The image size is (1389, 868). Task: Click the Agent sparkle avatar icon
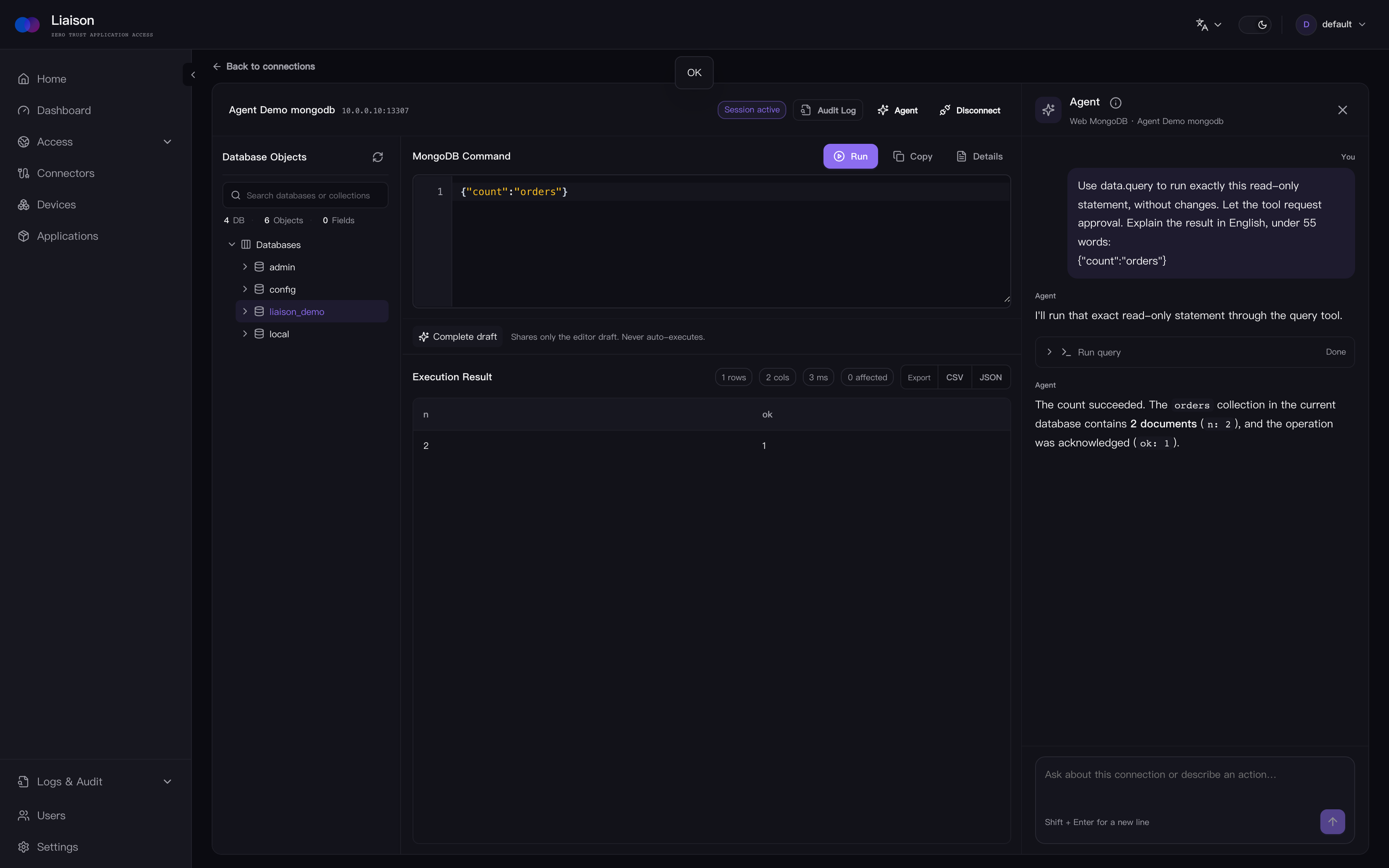[1048, 110]
